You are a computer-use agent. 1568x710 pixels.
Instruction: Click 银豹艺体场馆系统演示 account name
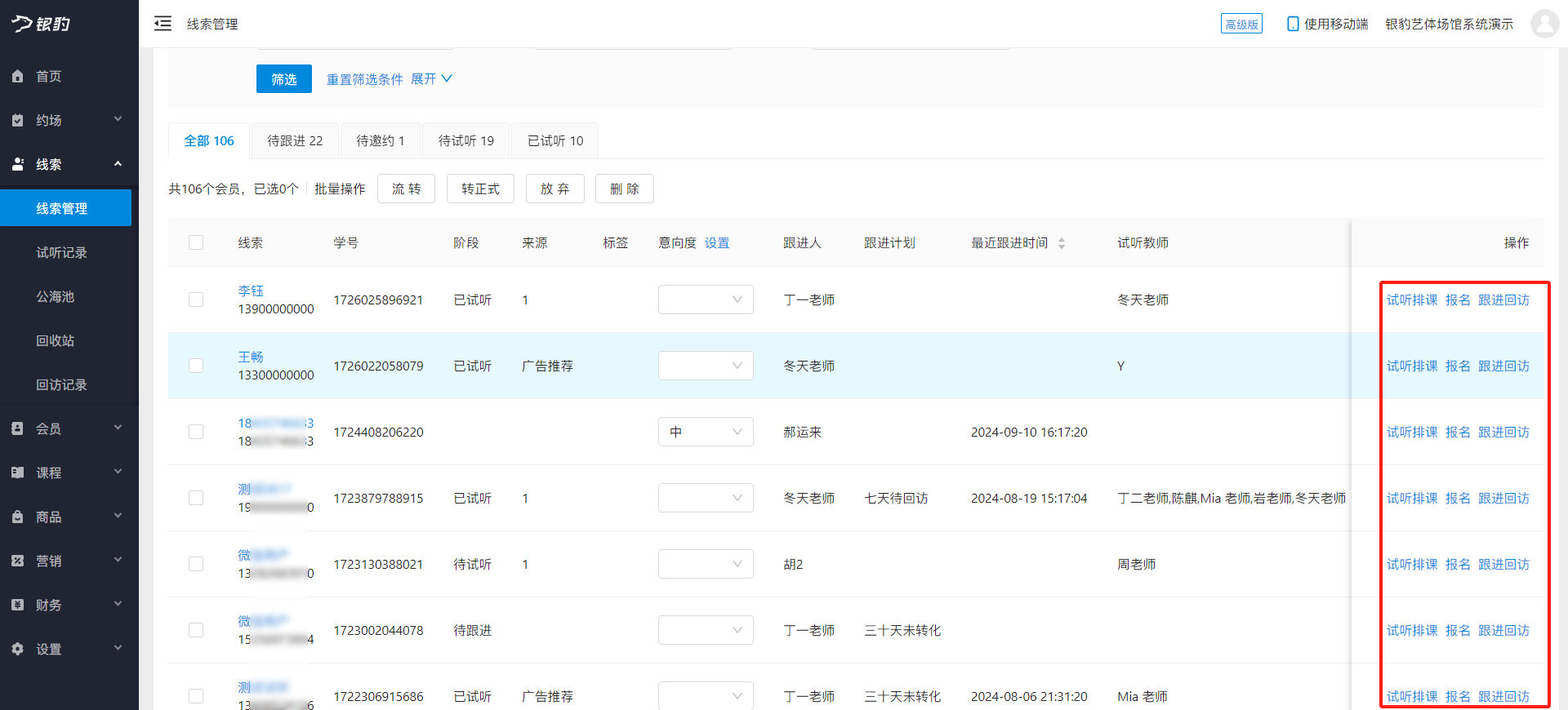1449,24
